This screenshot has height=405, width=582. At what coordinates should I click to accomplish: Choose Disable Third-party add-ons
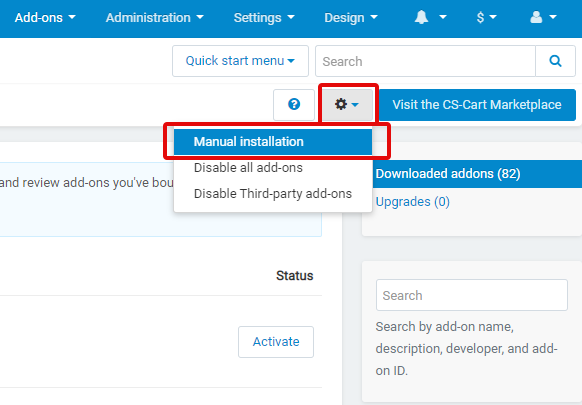[x=273, y=193]
